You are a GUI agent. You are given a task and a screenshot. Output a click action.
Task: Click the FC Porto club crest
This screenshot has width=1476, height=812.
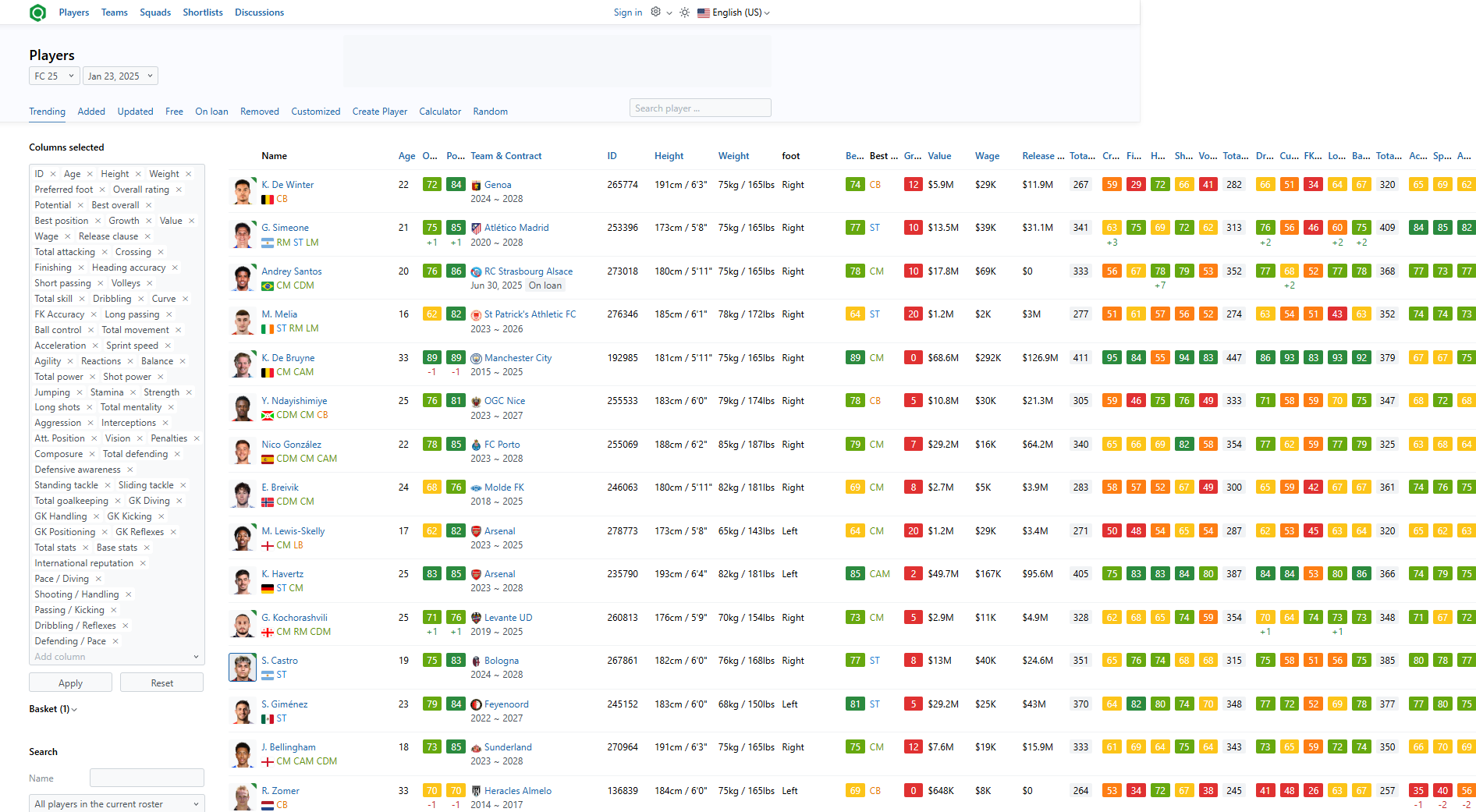click(x=476, y=445)
